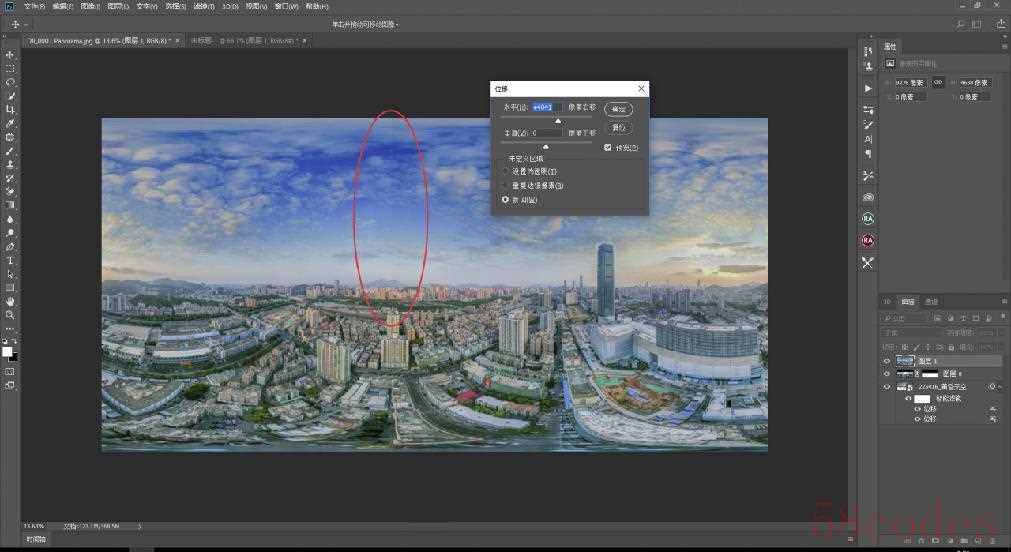Select the Path Selection tool
Image resolution: width=1011 pixels, height=552 pixels.
(x=10, y=274)
